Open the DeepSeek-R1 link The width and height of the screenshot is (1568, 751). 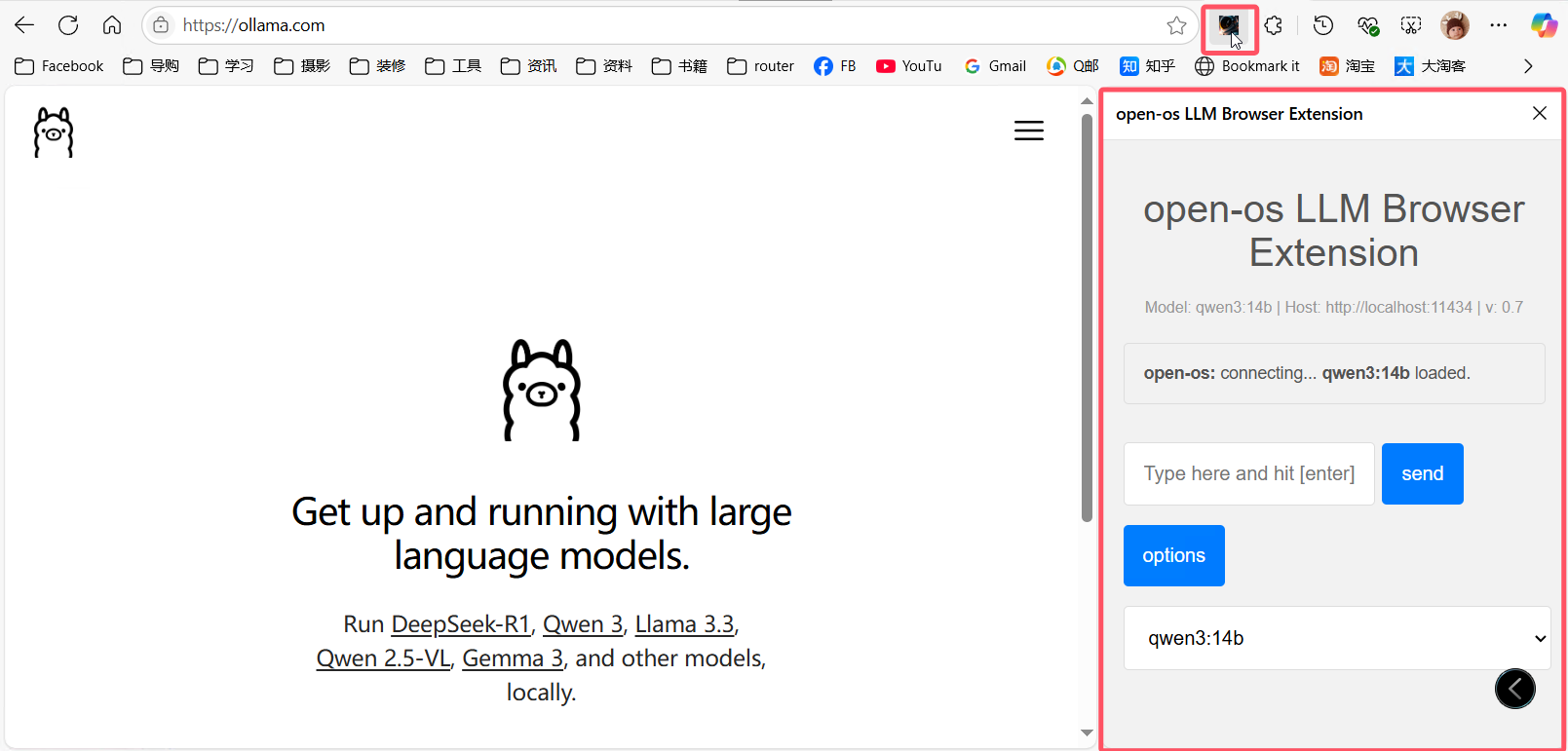coord(460,624)
